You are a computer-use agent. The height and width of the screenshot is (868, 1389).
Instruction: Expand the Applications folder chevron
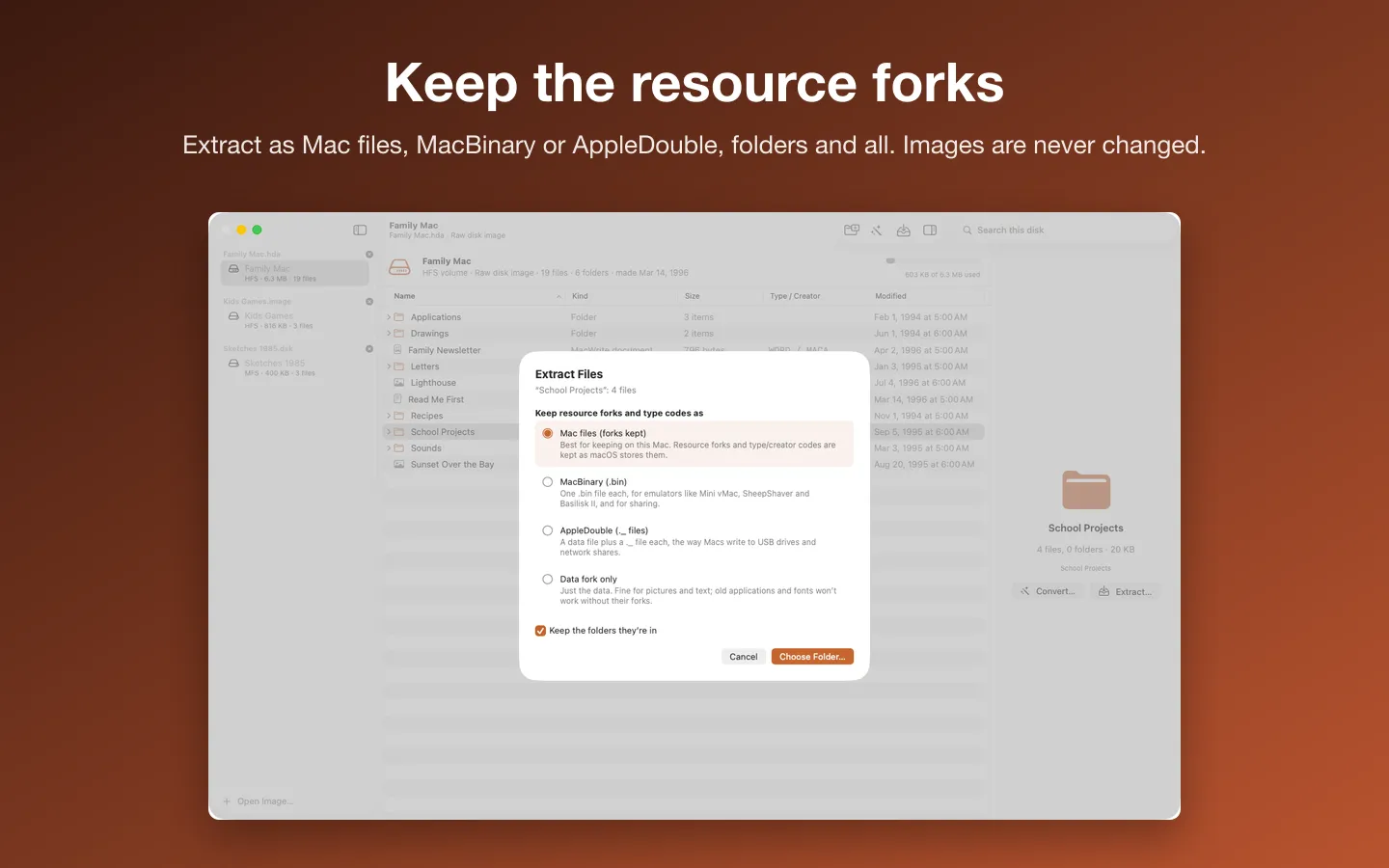click(389, 317)
